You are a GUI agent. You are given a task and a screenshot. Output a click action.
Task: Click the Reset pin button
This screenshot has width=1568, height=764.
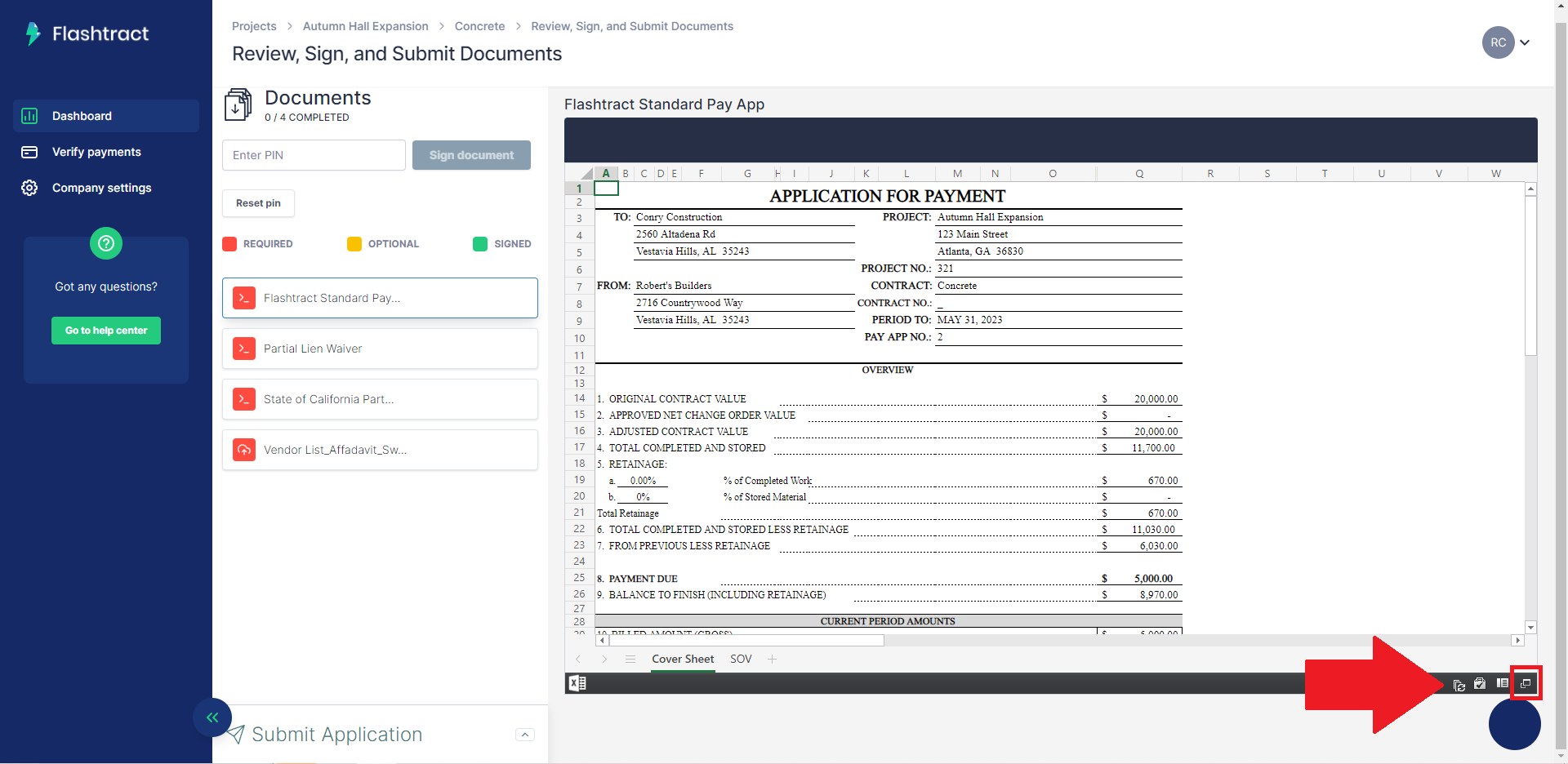[x=258, y=203]
